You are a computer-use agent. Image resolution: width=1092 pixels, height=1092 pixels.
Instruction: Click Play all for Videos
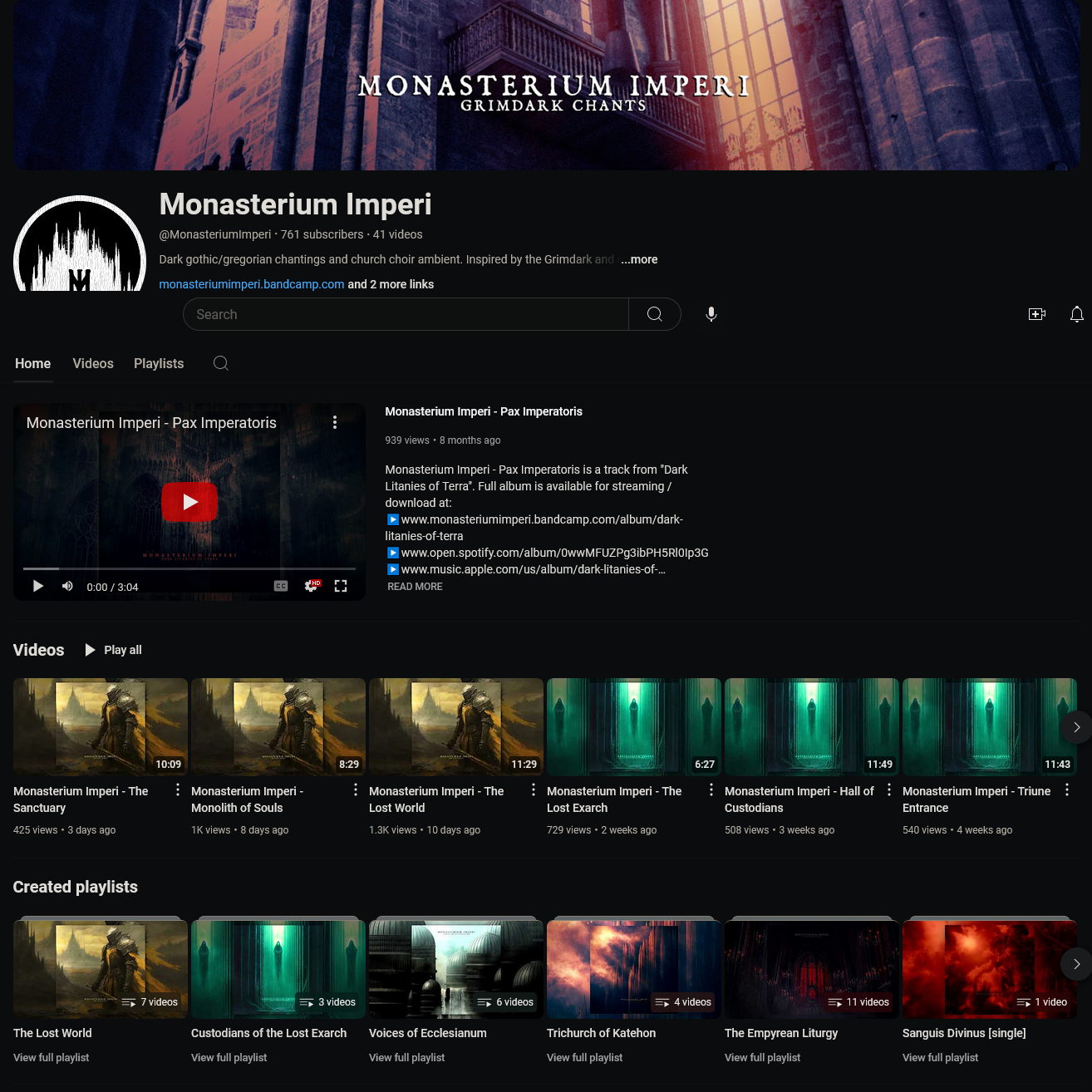click(114, 650)
